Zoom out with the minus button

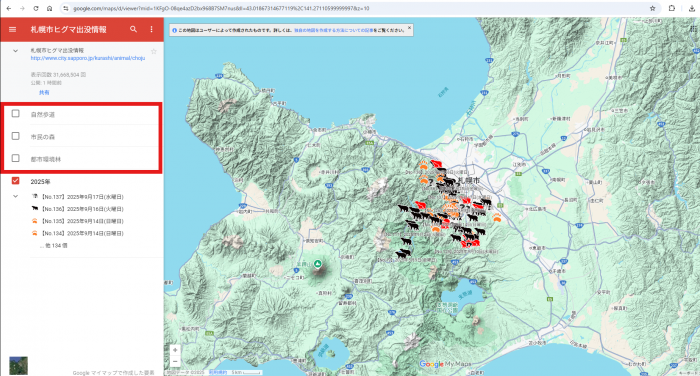click(x=175, y=361)
